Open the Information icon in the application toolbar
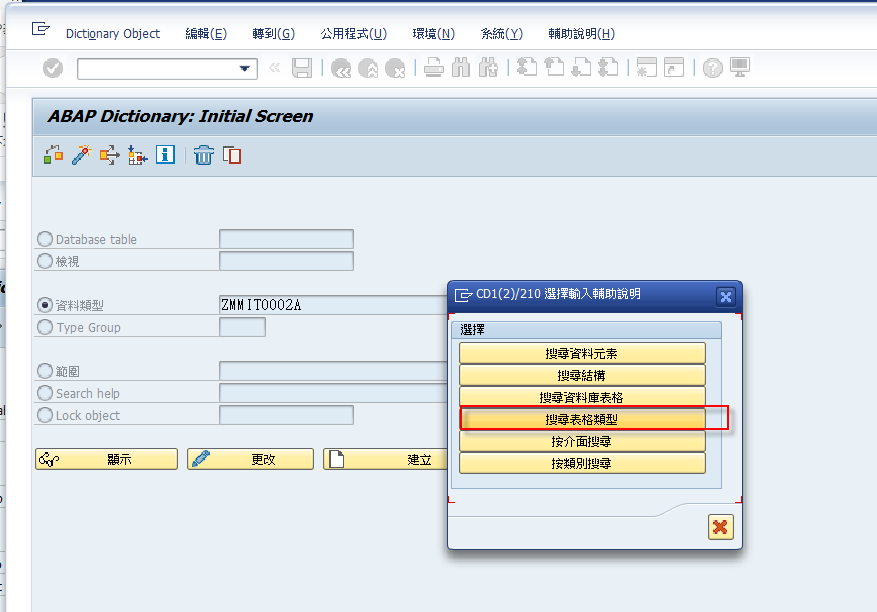This screenshot has width=877, height=612. click(x=165, y=155)
